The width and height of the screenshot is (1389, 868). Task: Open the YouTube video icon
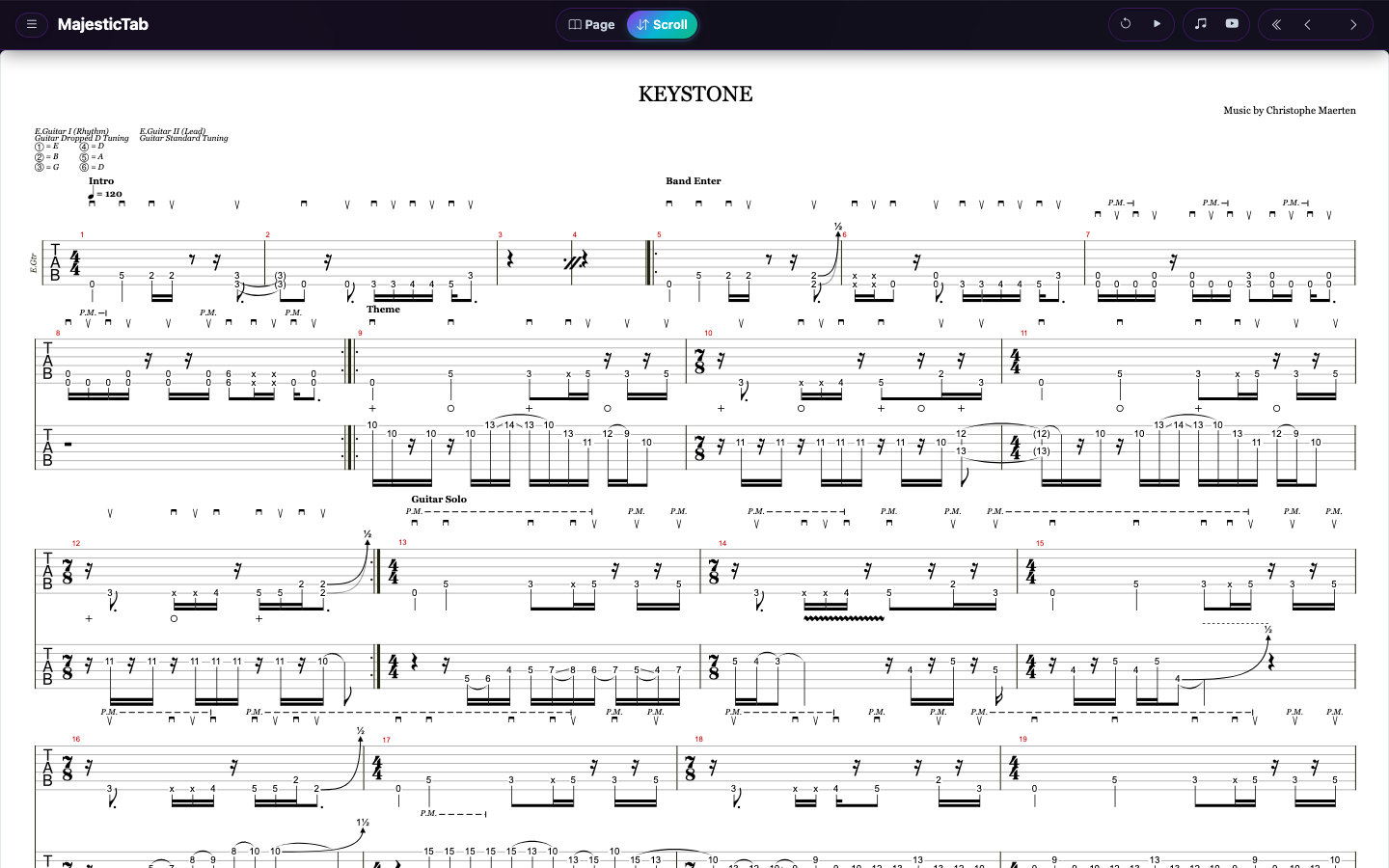1232,24
